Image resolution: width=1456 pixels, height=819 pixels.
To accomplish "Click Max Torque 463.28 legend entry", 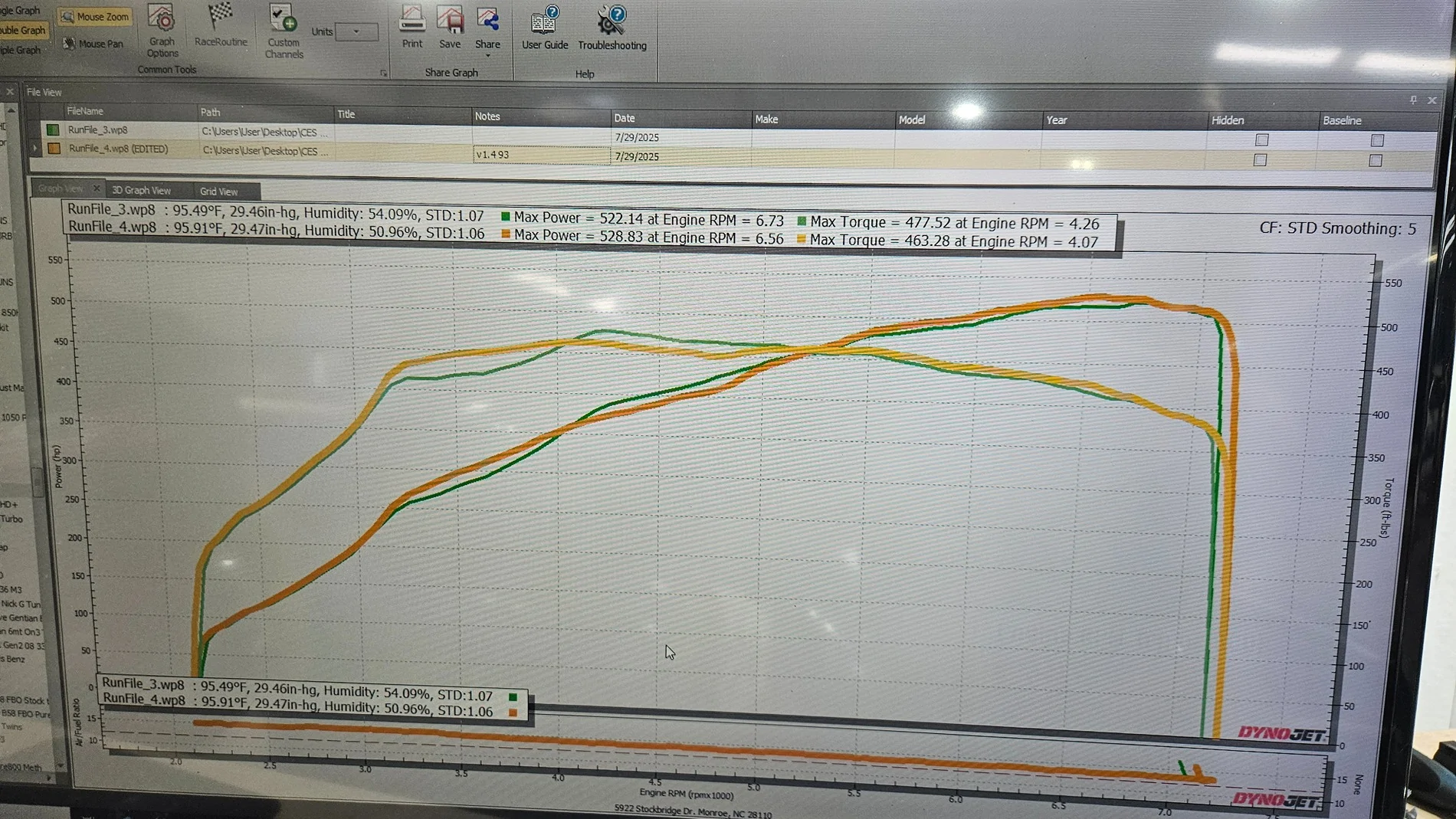I will pos(947,241).
